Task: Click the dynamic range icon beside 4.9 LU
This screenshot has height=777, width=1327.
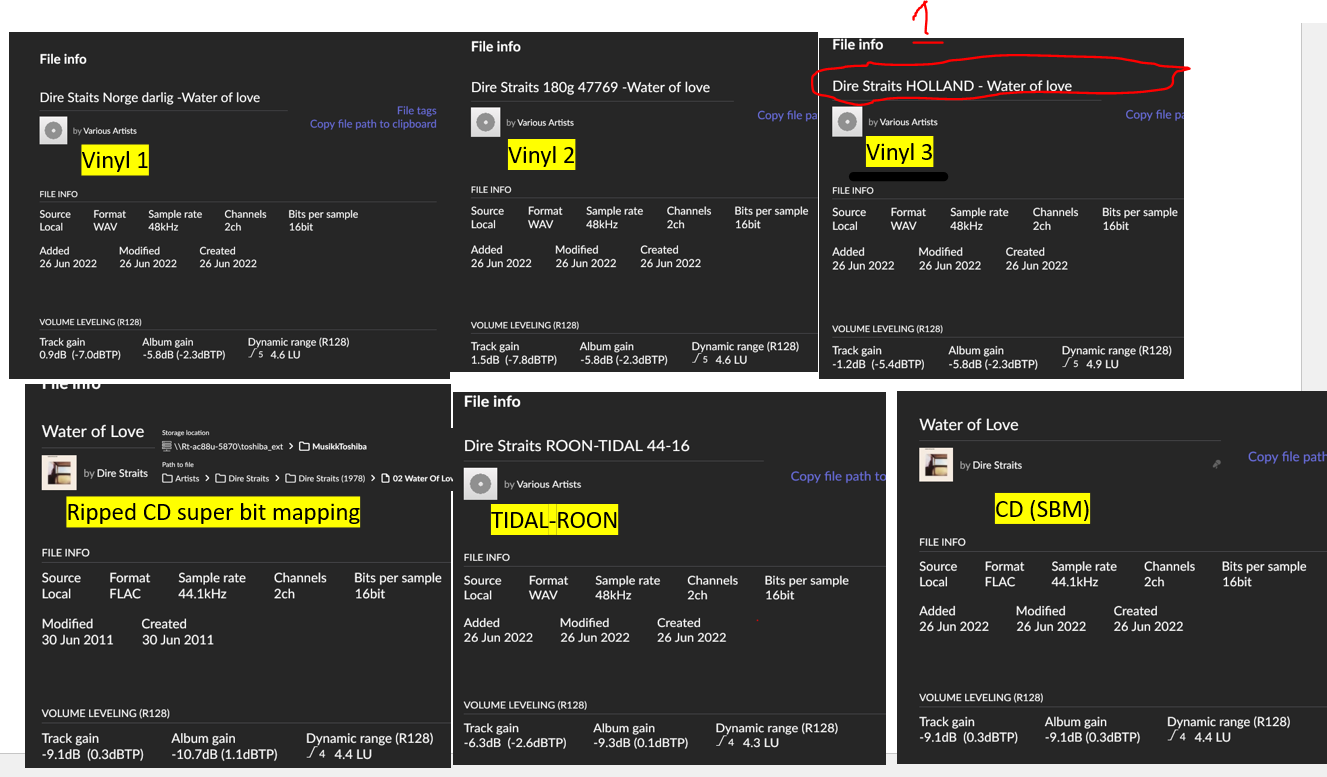Action: click(x=1071, y=364)
